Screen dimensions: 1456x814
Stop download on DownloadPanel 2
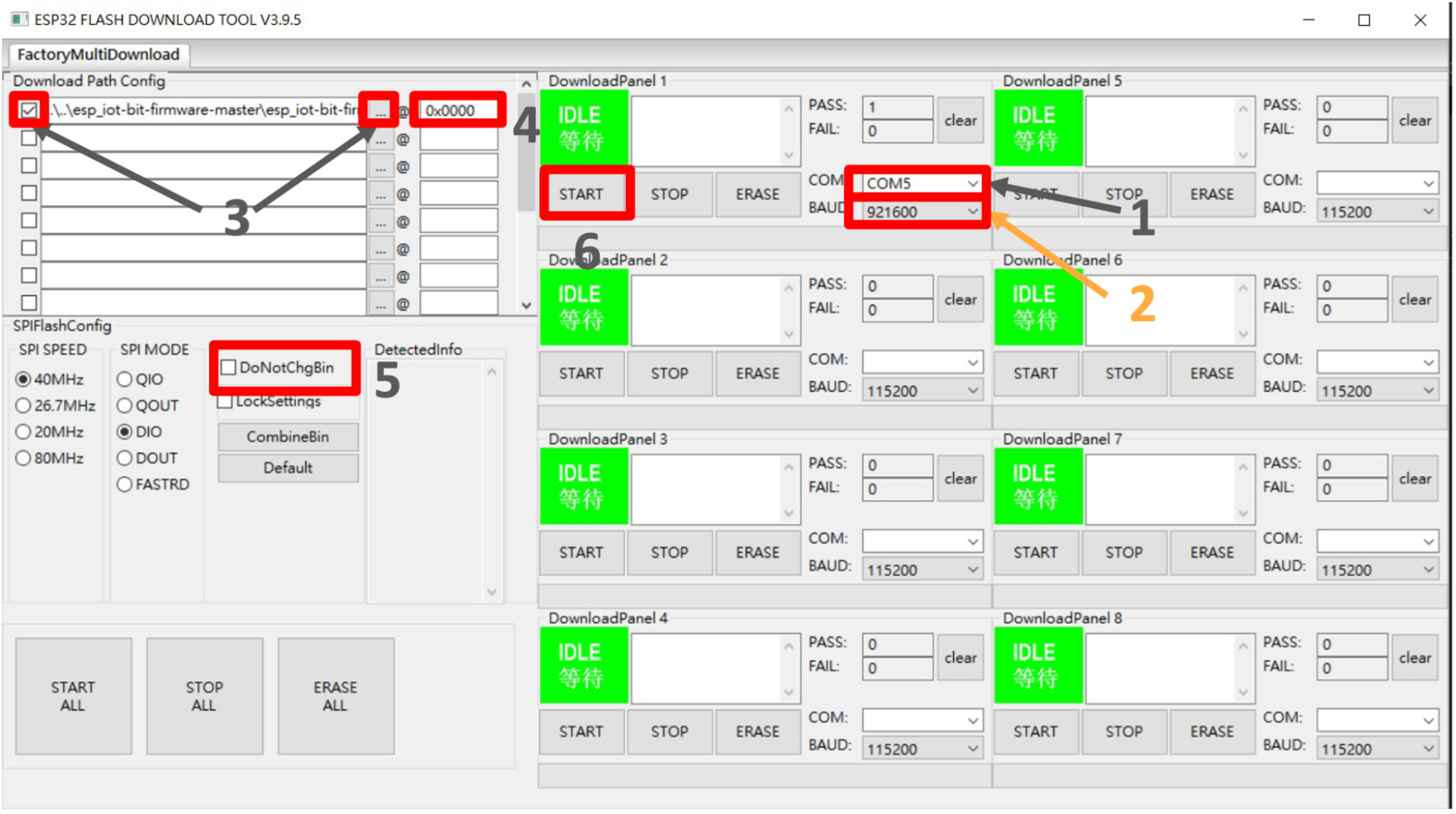(669, 373)
